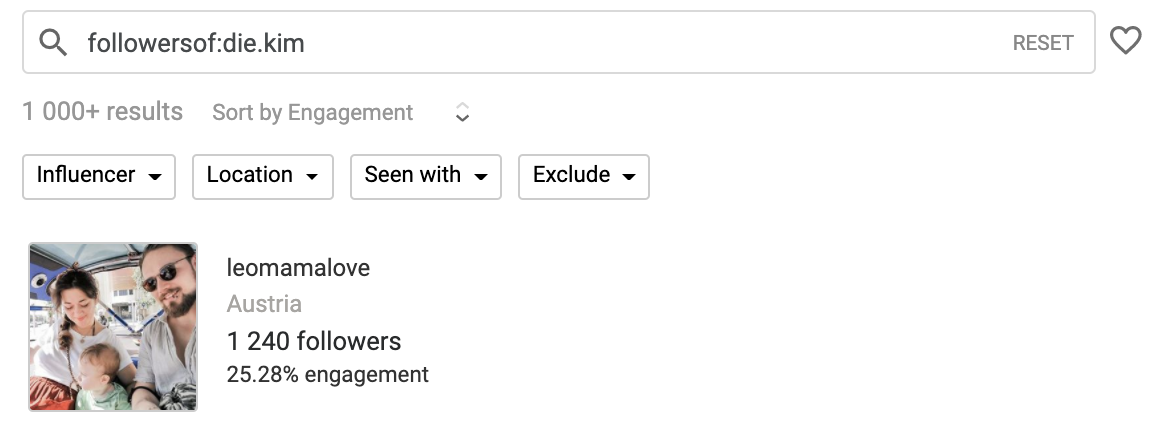Click the Exclude filter's caret arrow
This screenshot has width=1162, height=426.
[x=628, y=176]
